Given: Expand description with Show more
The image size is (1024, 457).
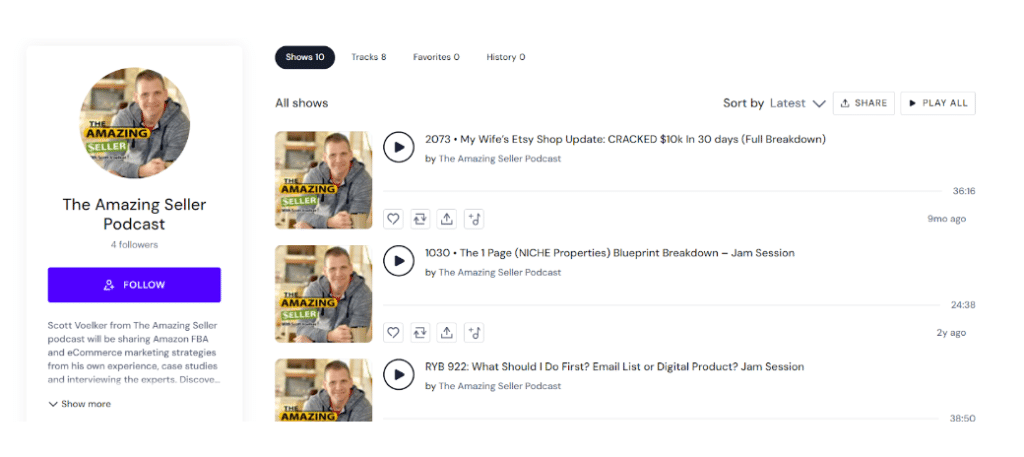Looking at the screenshot, I should tap(79, 404).
